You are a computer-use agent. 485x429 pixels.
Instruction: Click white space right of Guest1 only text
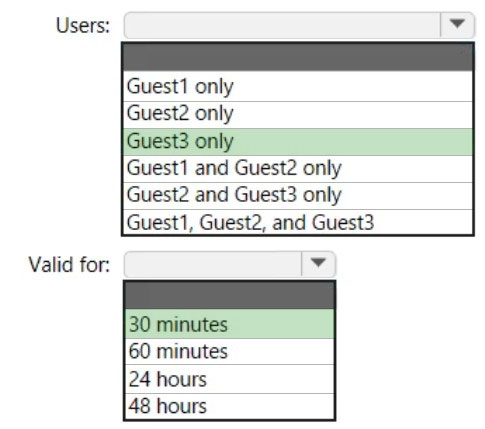(x=353, y=87)
